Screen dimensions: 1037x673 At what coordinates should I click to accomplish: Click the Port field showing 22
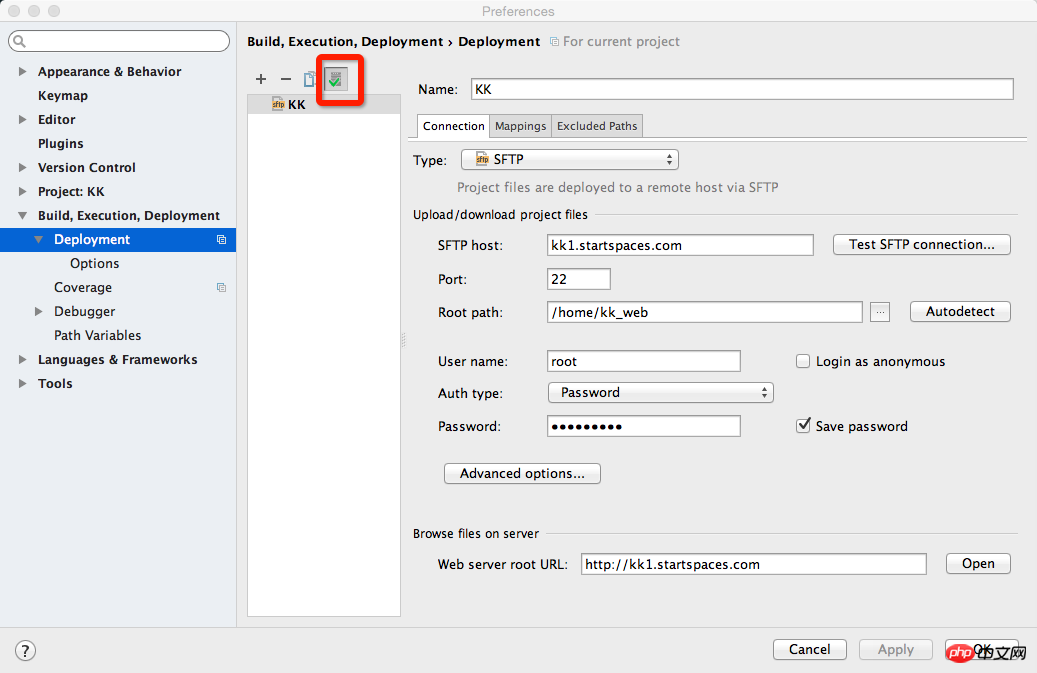click(x=579, y=279)
